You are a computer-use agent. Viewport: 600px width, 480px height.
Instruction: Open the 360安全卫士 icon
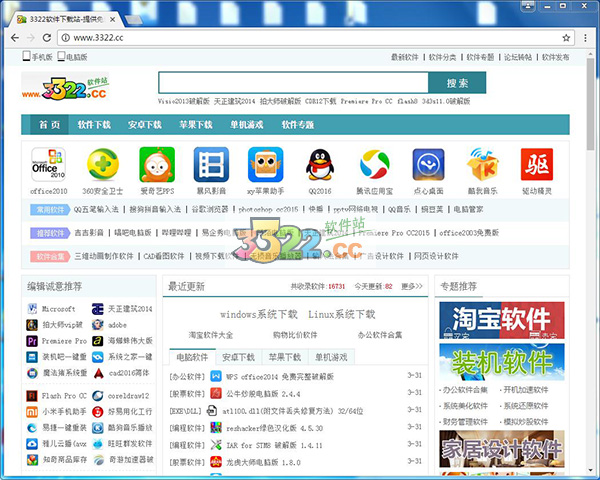click(103, 164)
